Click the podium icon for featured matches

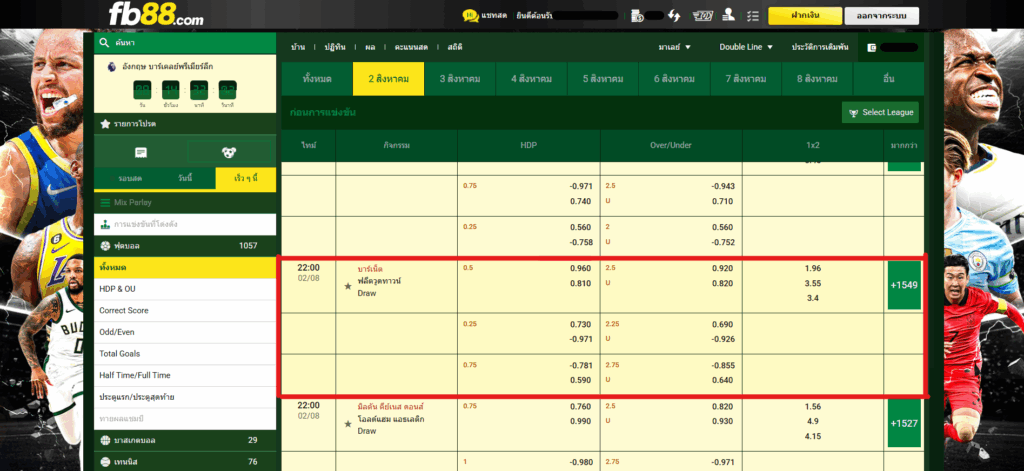point(105,224)
